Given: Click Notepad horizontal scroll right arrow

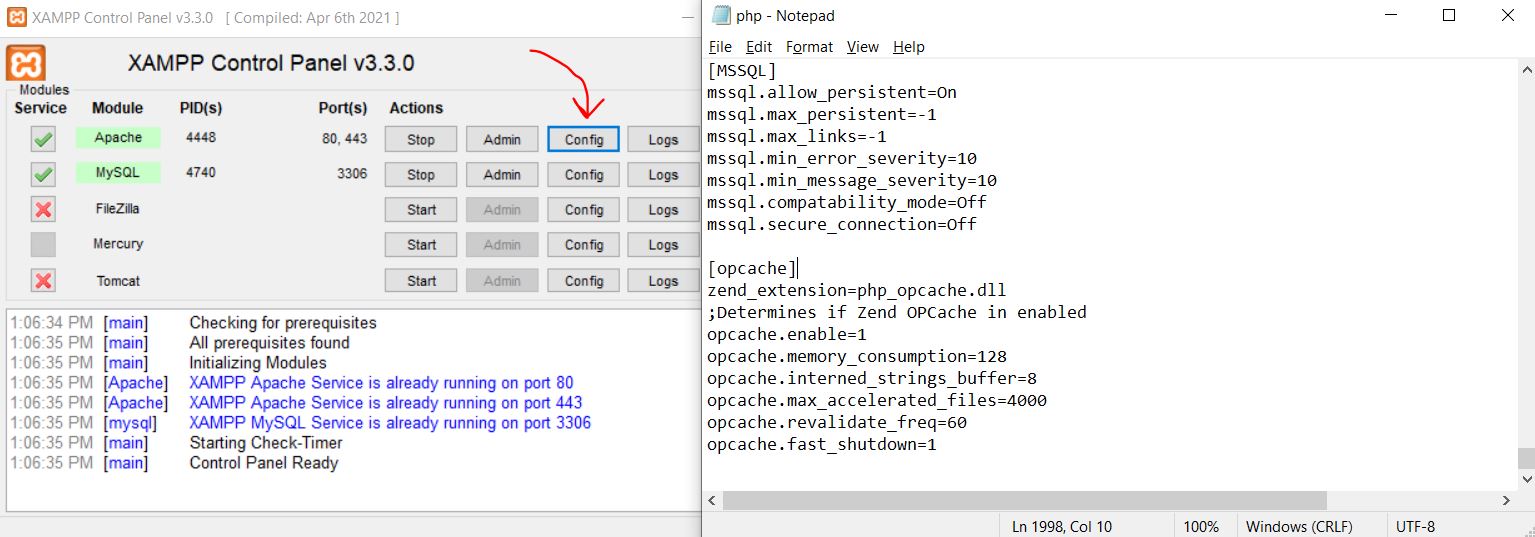Looking at the screenshot, I should click(1508, 500).
